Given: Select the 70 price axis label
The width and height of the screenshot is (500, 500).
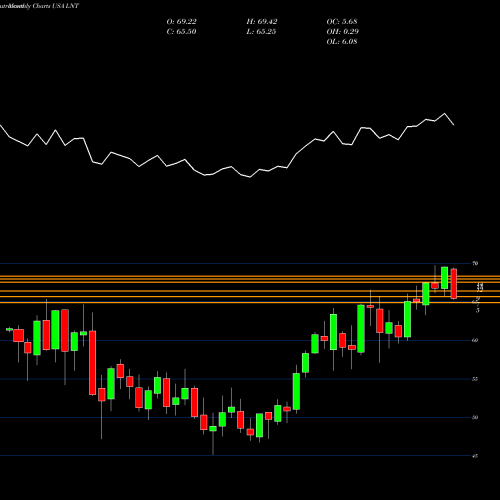Looking at the screenshot, I should (475, 263).
